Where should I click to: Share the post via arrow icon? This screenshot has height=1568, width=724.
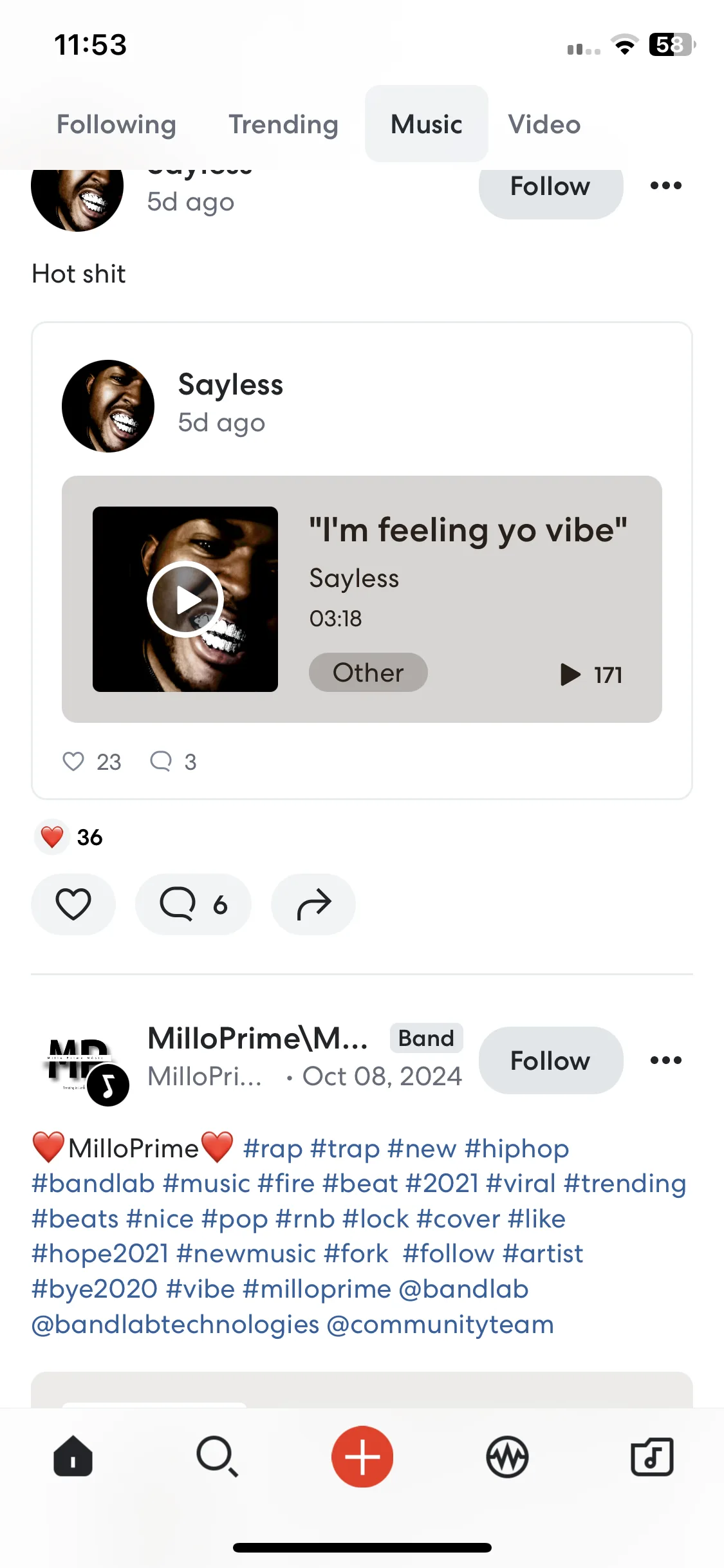point(313,904)
